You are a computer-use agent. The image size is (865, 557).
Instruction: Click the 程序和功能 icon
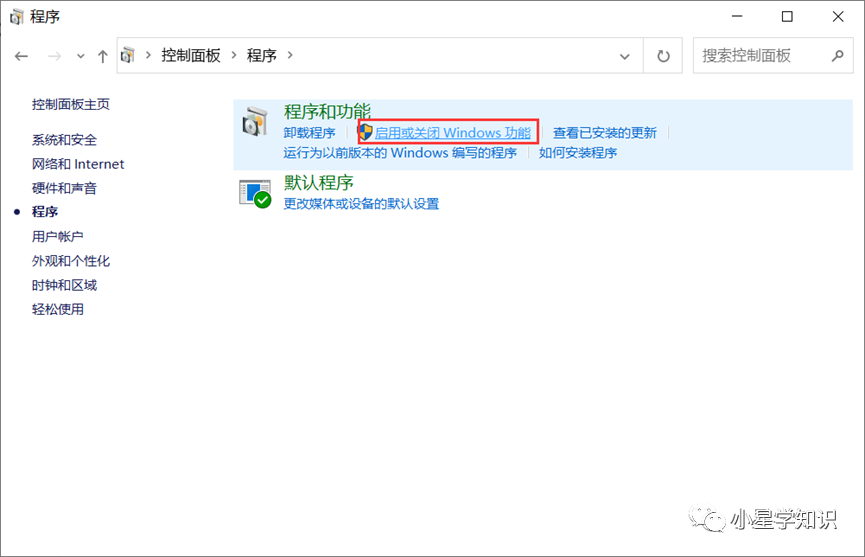(x=255, y=122)
